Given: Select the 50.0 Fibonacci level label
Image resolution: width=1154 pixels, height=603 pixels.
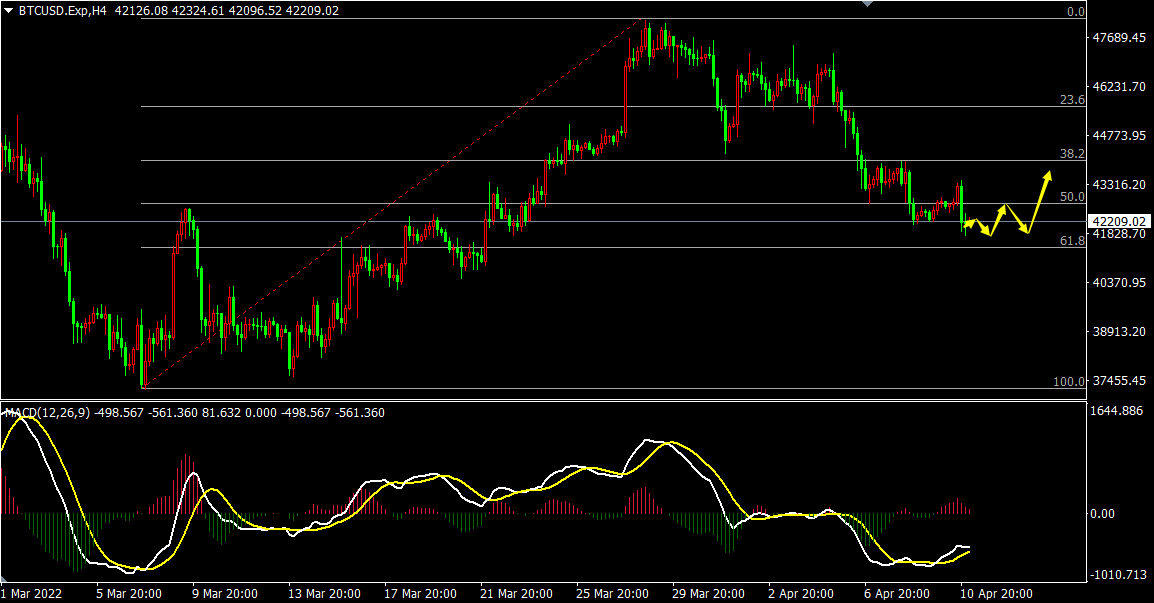Looking at the screenshot, I should pos(1072,197).
